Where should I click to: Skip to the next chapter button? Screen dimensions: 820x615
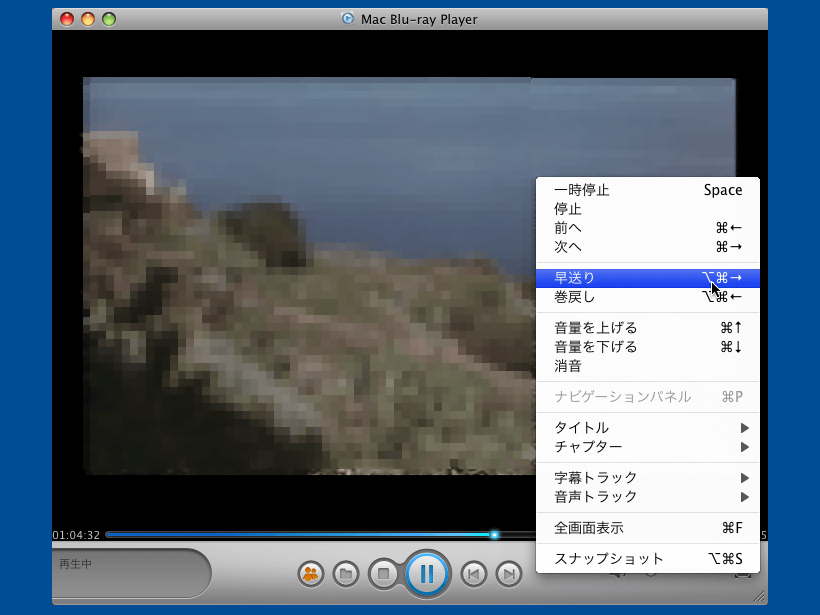(x=509, y=574)
